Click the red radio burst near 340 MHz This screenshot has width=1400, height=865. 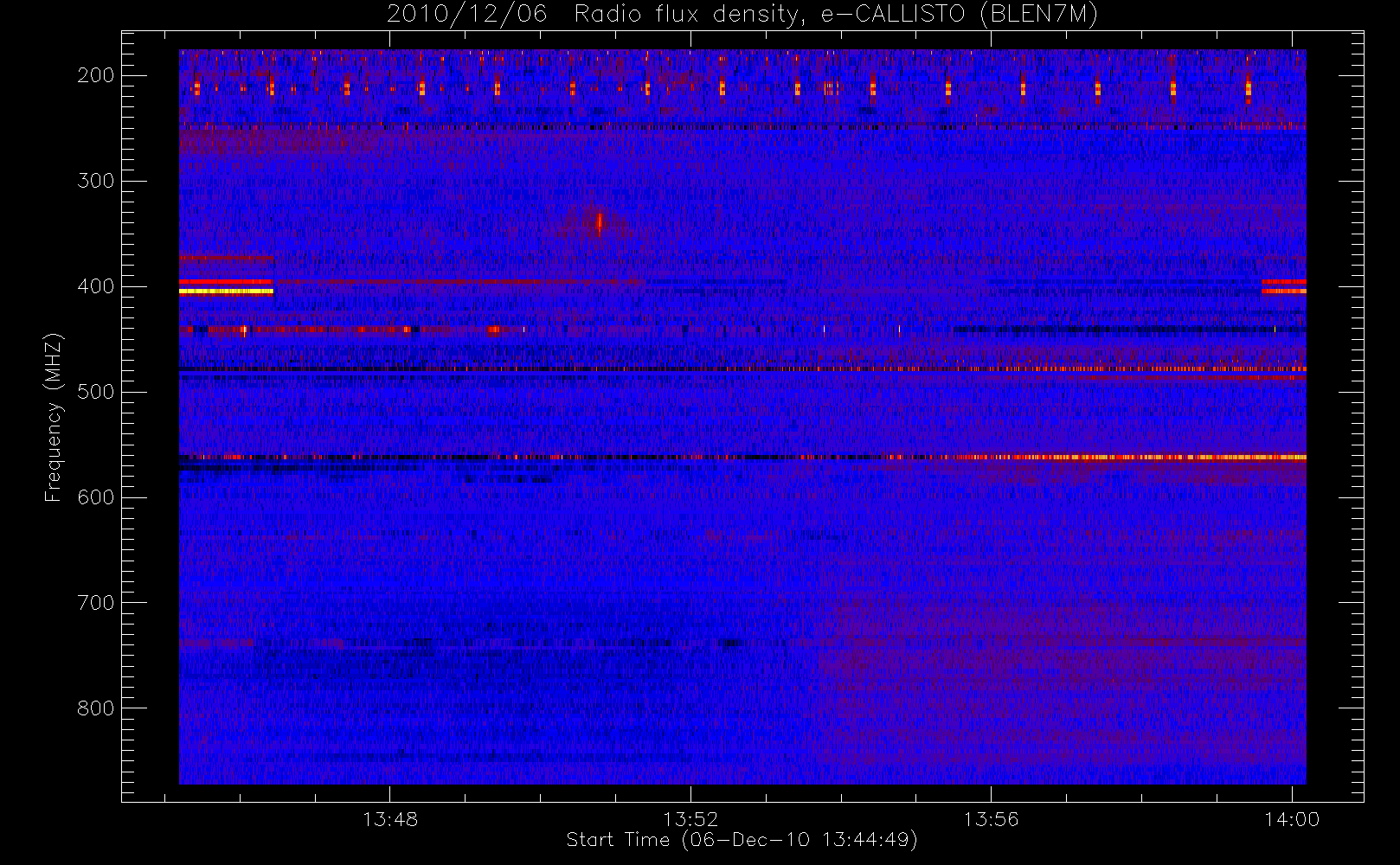(x=599, y=223)
